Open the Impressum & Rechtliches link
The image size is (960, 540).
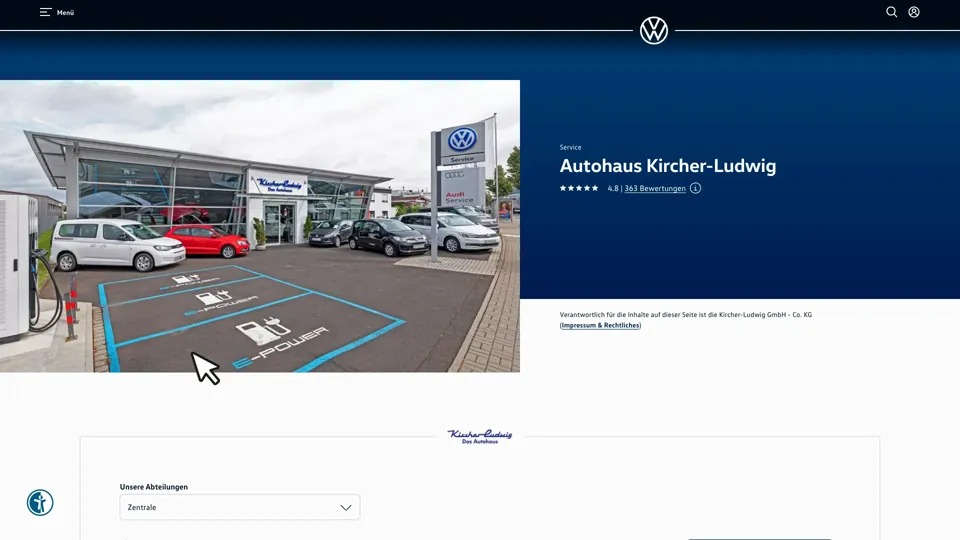point(600,325)
